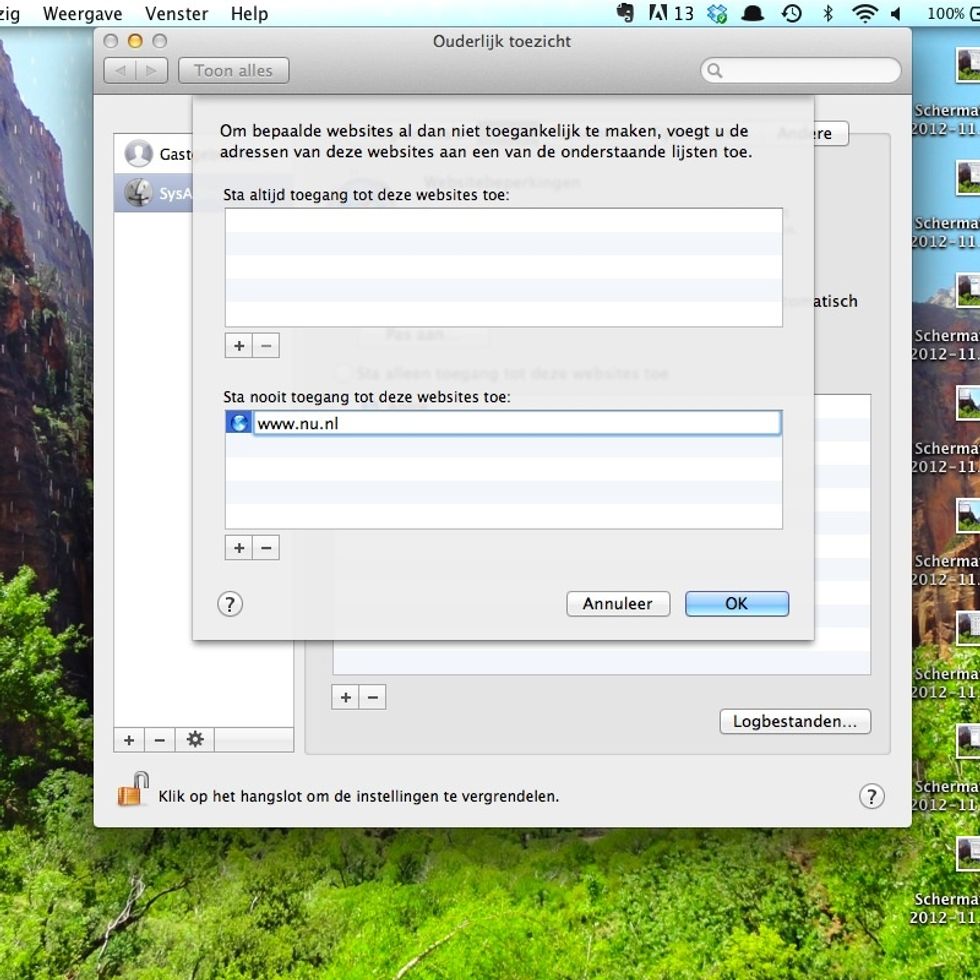Remove a website in the background window list

(373, 698)
